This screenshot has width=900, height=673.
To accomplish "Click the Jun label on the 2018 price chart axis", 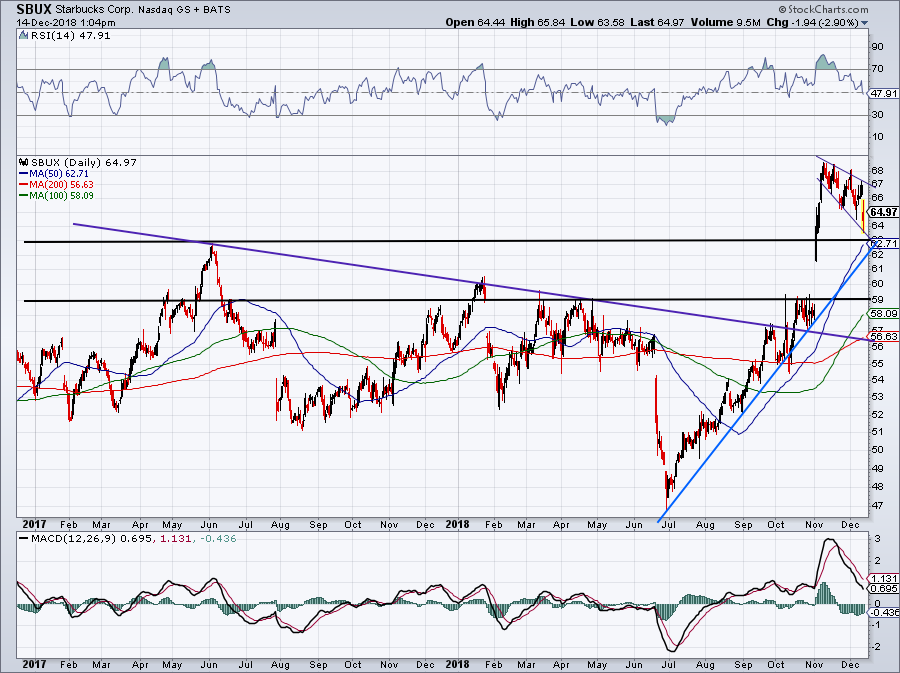I will coord(634,525).
